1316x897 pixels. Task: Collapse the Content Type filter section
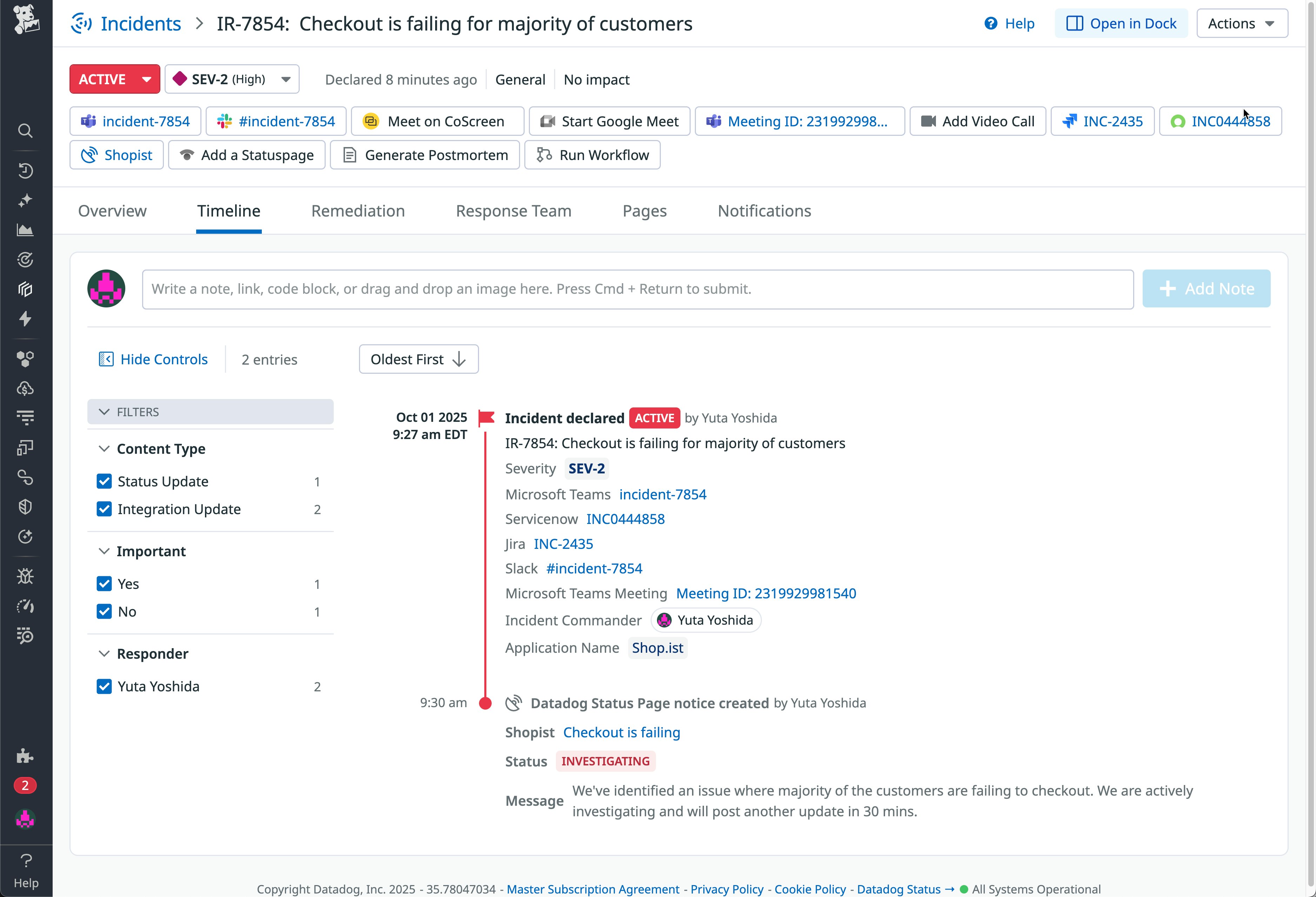[x=104, y=448]
